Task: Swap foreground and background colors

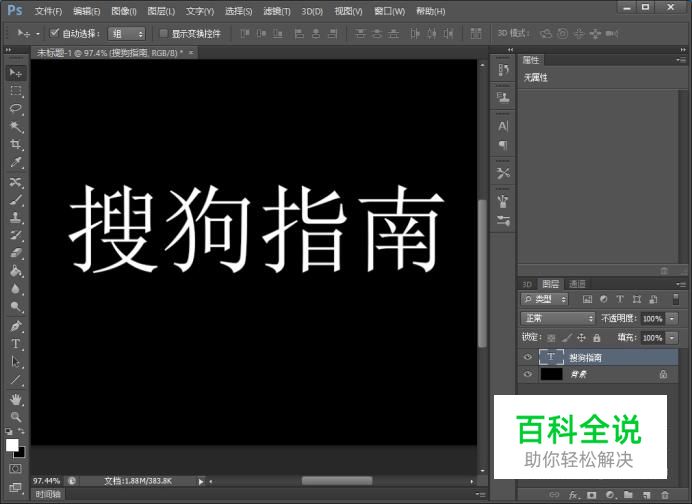Action: 21,431
